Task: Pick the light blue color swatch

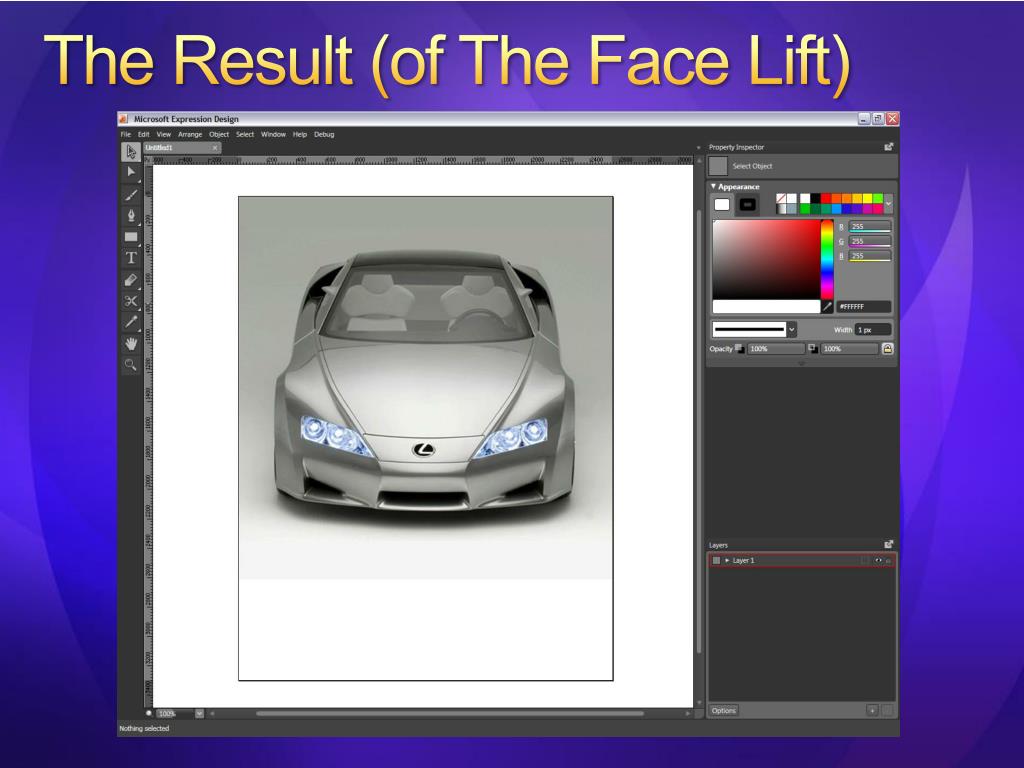Action: click(x=837, y=209)
